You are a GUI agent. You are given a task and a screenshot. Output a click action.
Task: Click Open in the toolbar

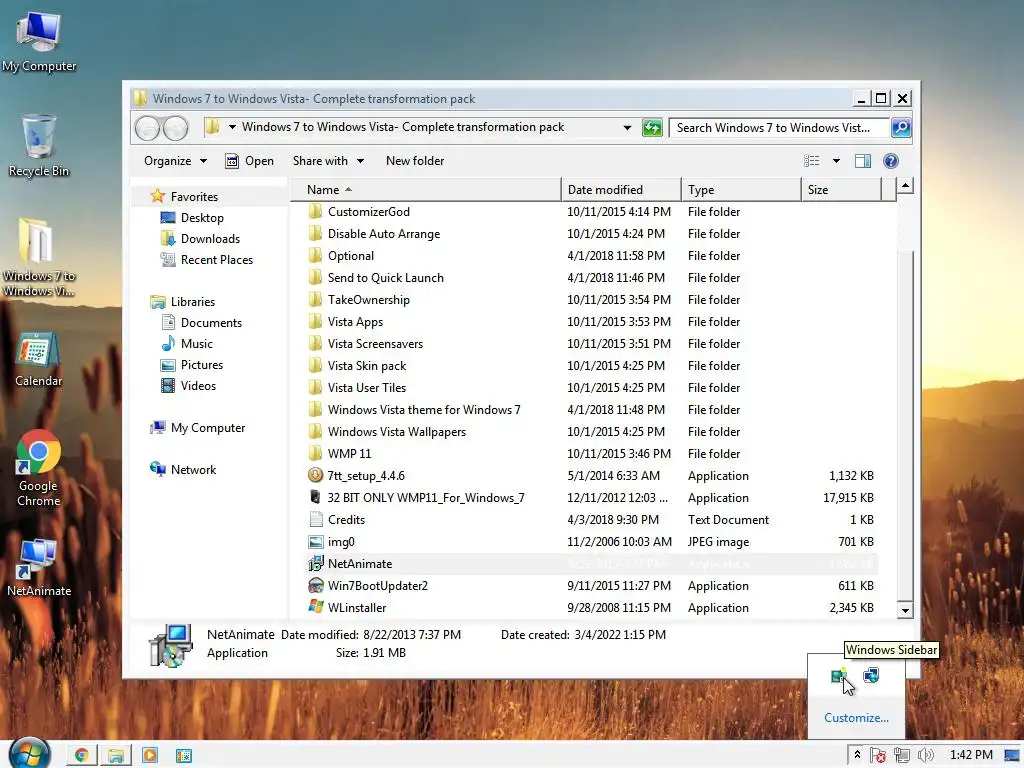point(249,161)
